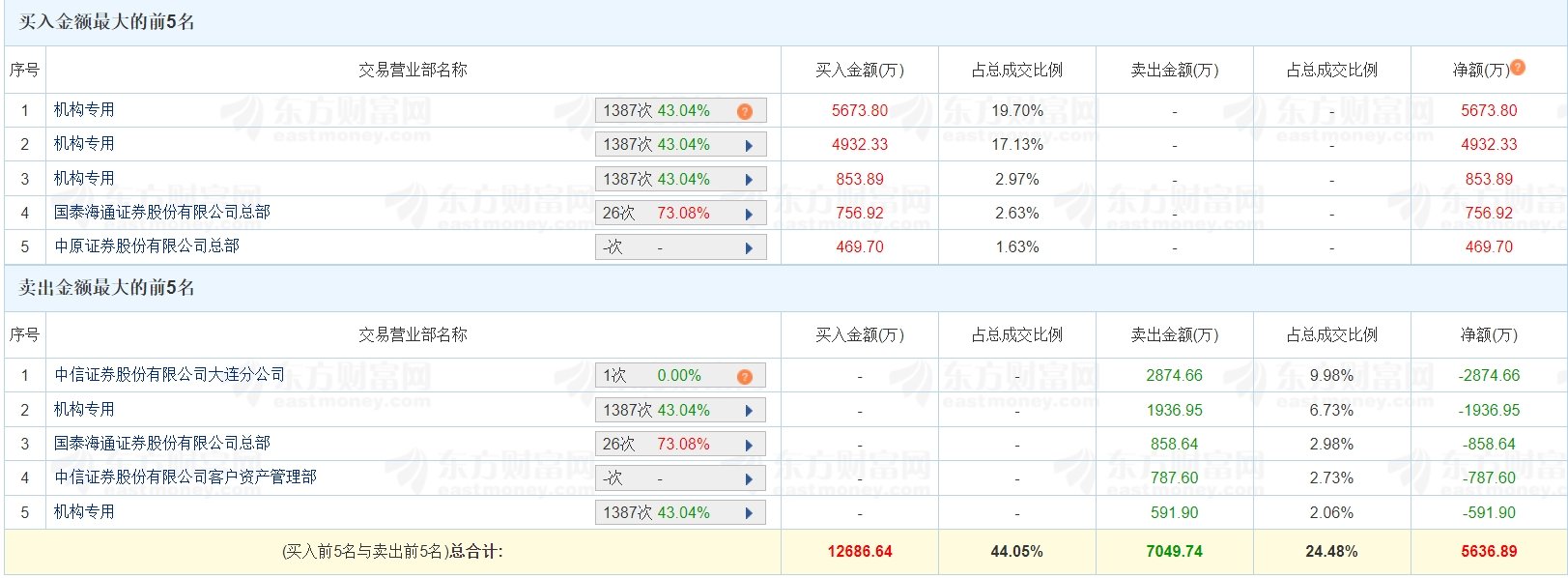Image resolution: width=1568 pixels, height=578 pixels.
Task: Expand arrow for 机构专用 row selling 1936.95
Action: point(749,411)
